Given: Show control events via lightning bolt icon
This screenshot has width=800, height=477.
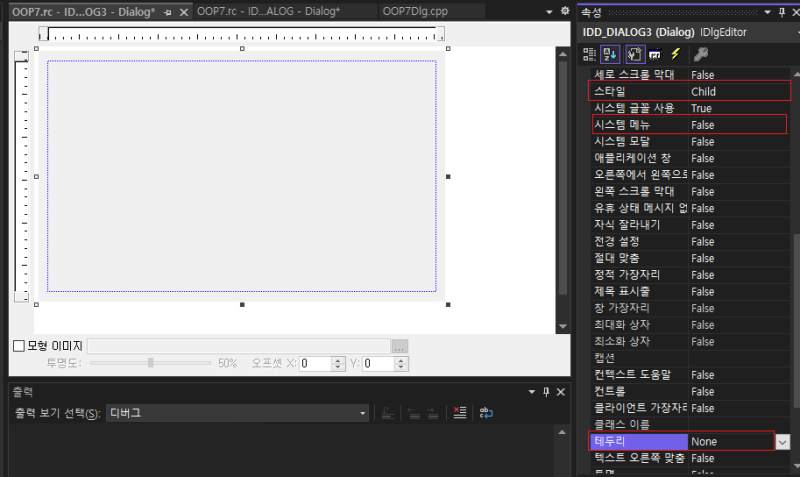Looking at the screenshot, I should 676,54.
